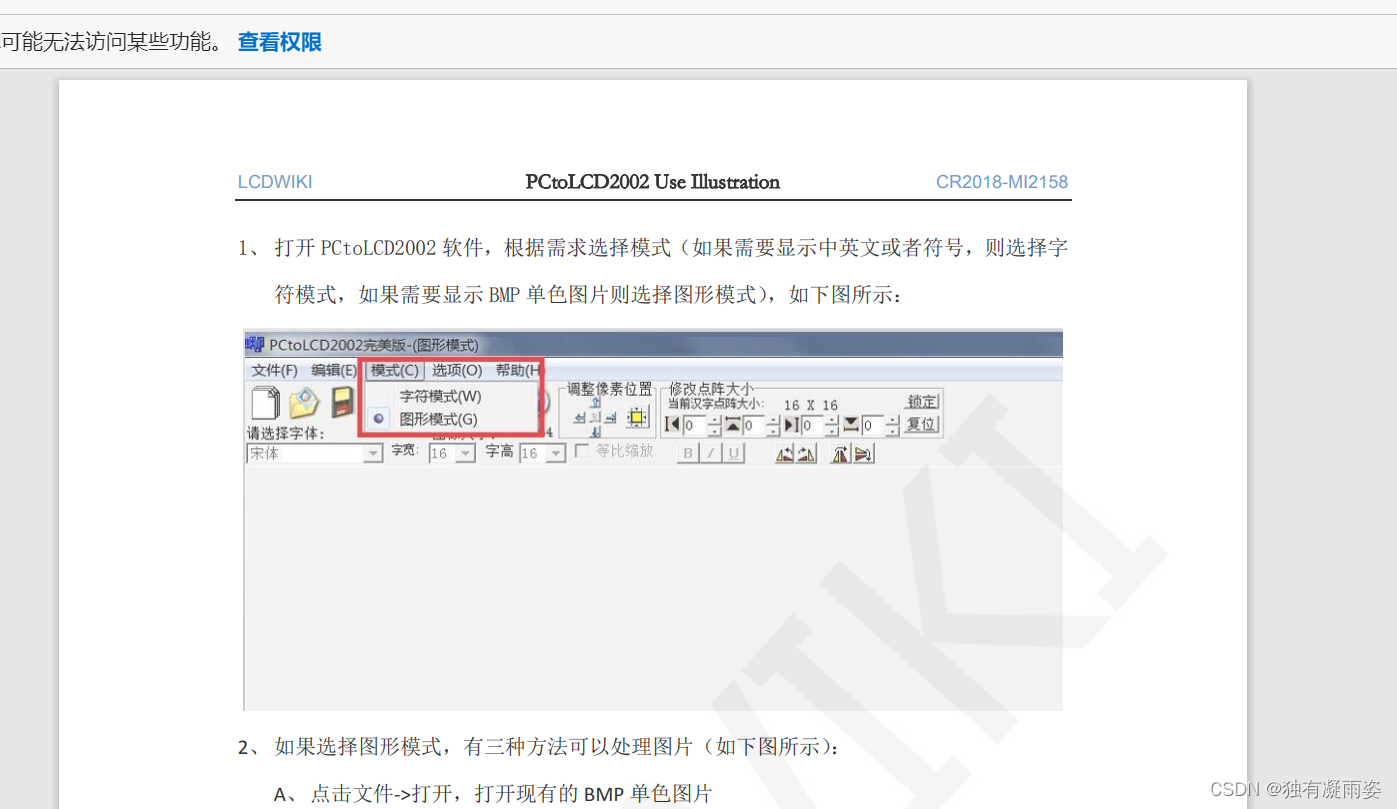Image resolution: width=1397 pixels, height=809 pixels.
Task: Click the Italic I button
Action: (711, 453)
